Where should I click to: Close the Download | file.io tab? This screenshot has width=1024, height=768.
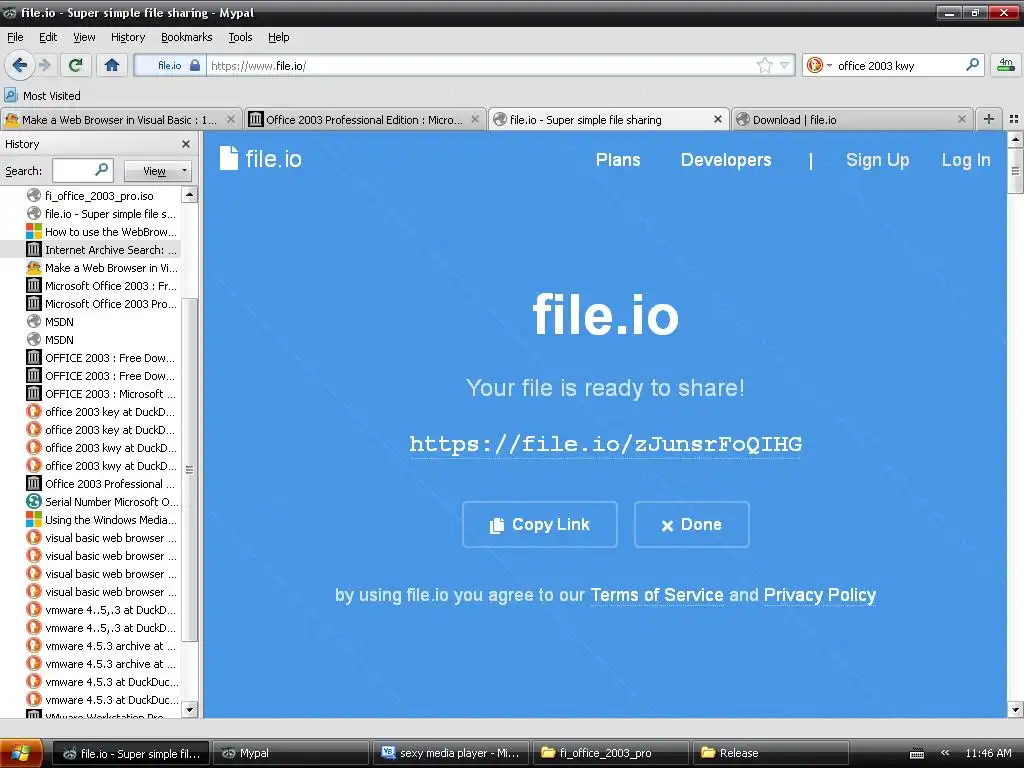pyautogui.click(x=961, y=120)
